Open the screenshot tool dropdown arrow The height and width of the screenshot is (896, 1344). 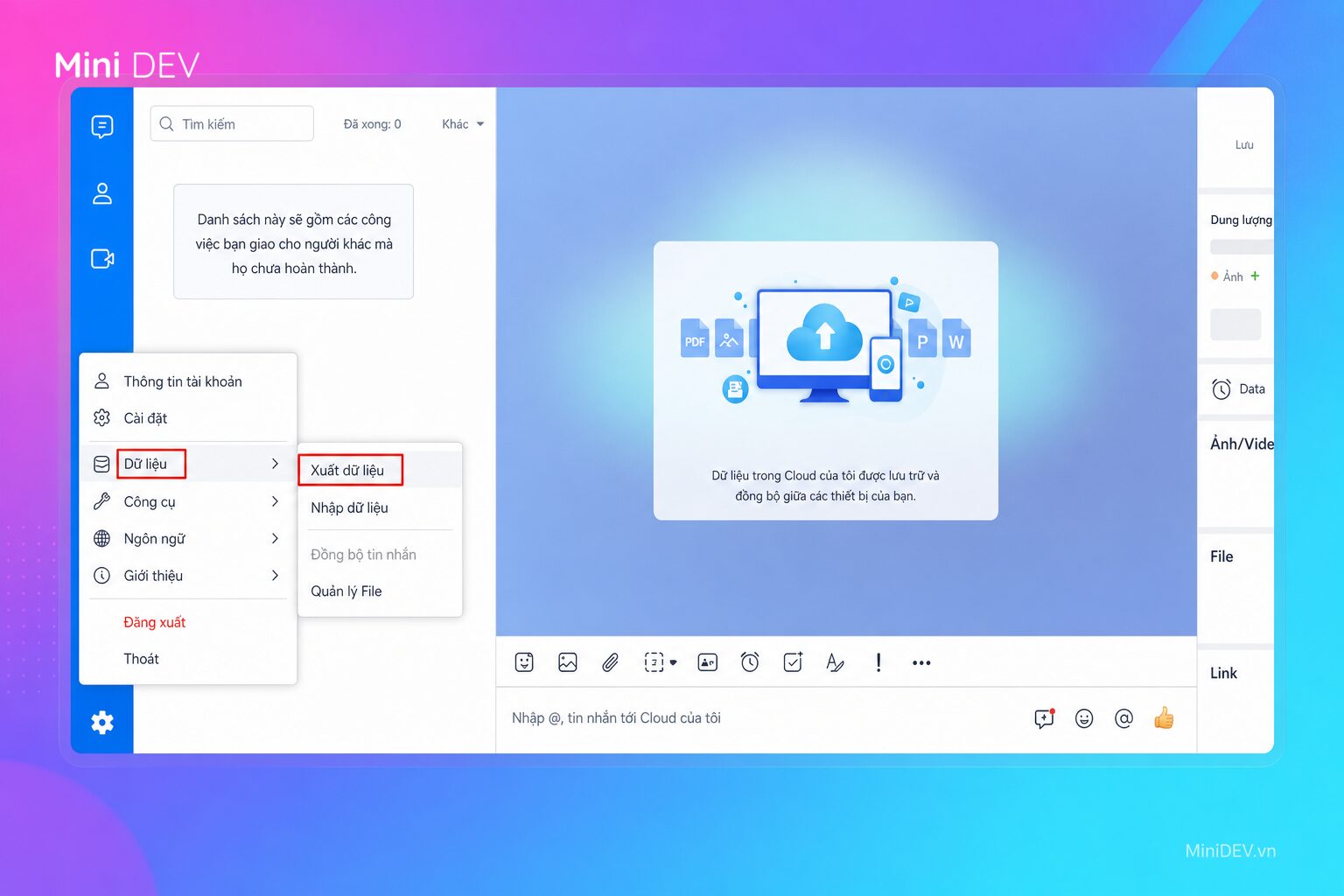point(673,663)
